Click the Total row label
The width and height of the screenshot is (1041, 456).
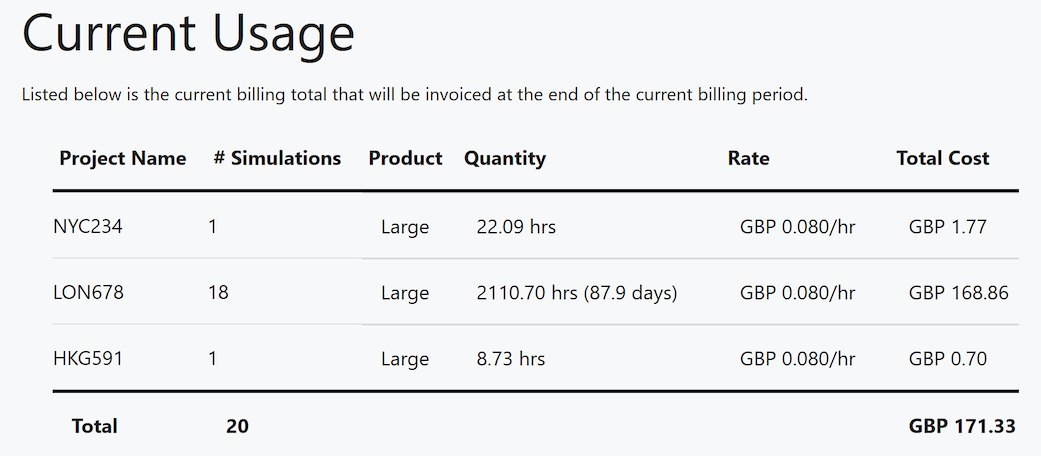[94, 426]
